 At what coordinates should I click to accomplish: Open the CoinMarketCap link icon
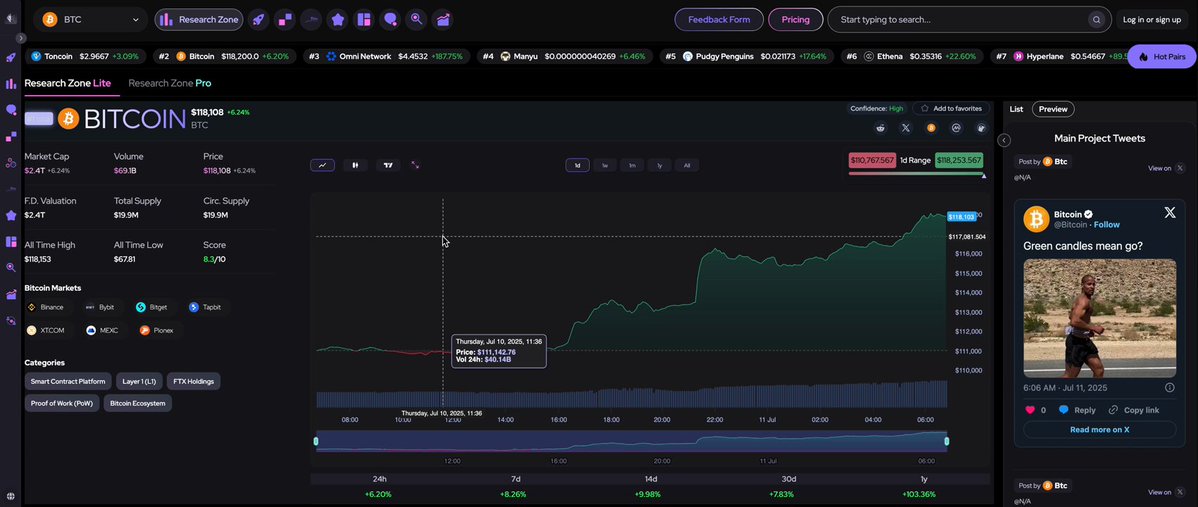[x=956, y=128]
